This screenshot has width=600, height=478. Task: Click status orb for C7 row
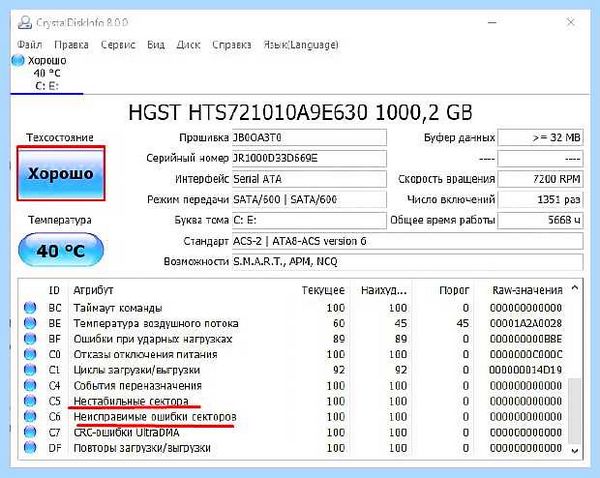click(x=30, y=432)
